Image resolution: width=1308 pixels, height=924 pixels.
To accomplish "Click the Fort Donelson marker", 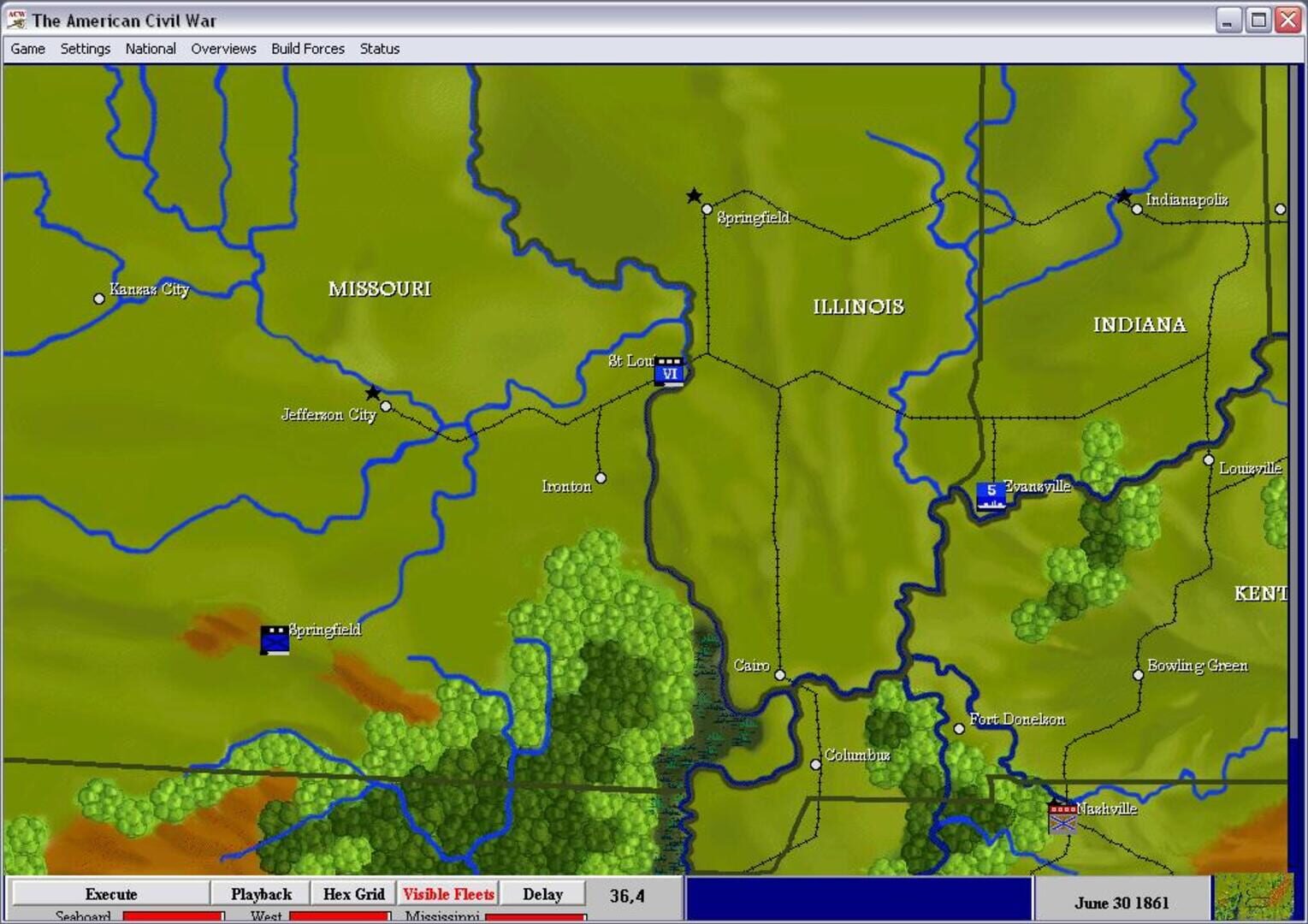I will pyautogui.click(x=961, y=728).
